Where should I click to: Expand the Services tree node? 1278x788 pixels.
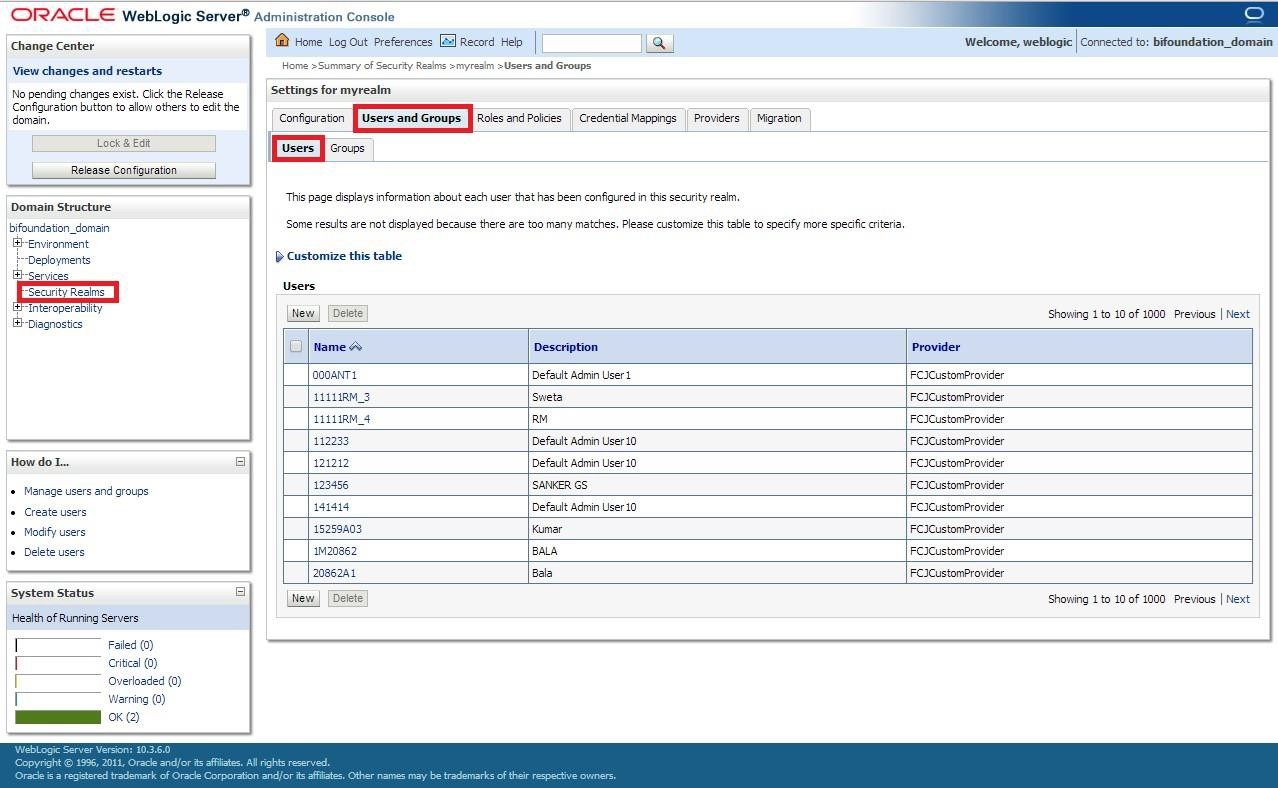tap(17, 275)
